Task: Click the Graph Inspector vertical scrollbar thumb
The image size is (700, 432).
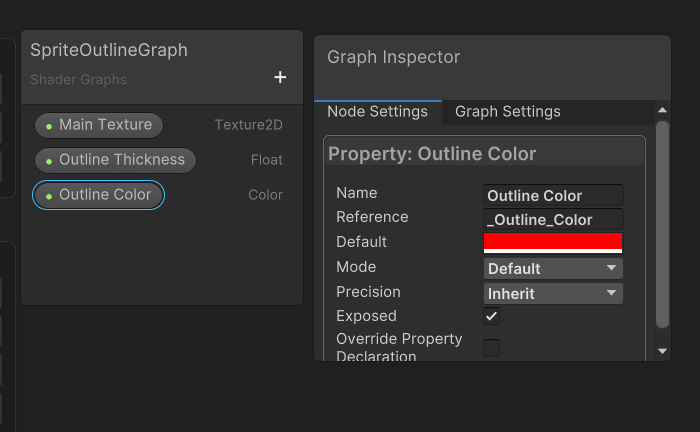Action: [x=662, y=225]
